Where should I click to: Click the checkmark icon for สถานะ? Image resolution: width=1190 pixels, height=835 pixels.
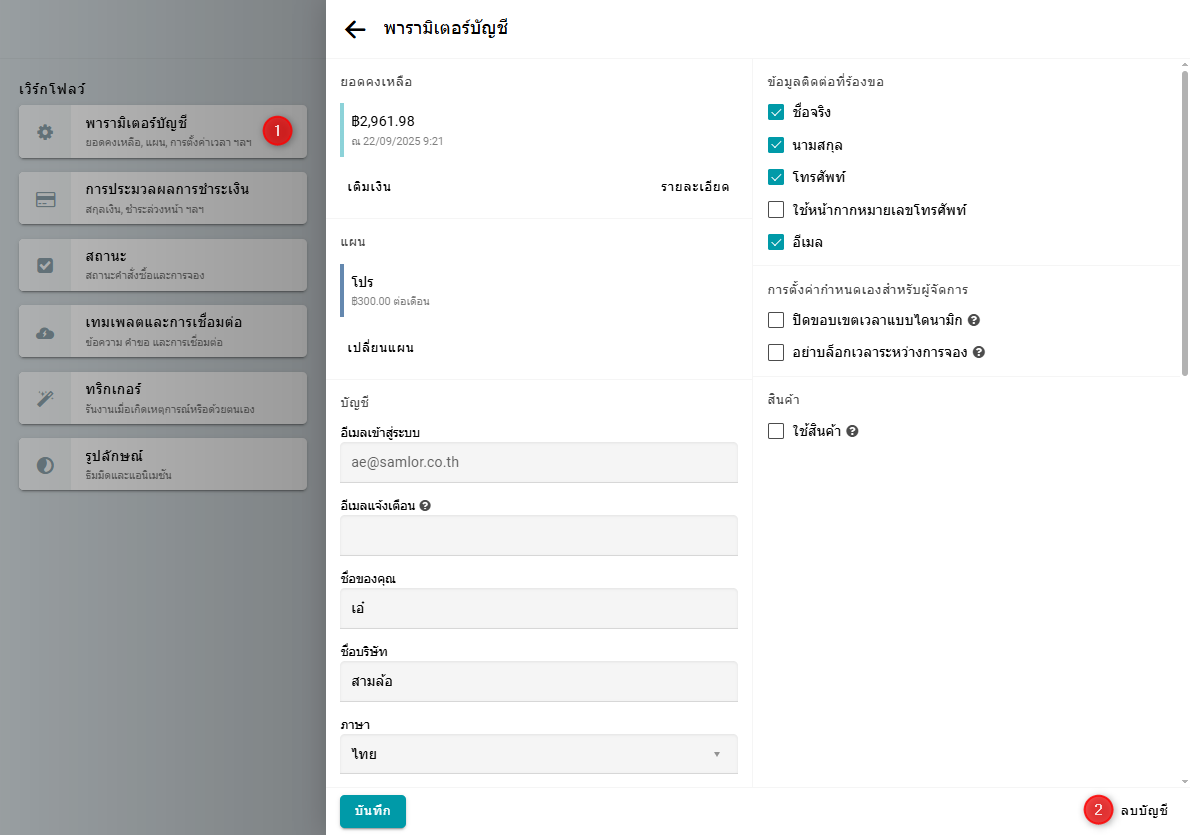coord(45,265)
